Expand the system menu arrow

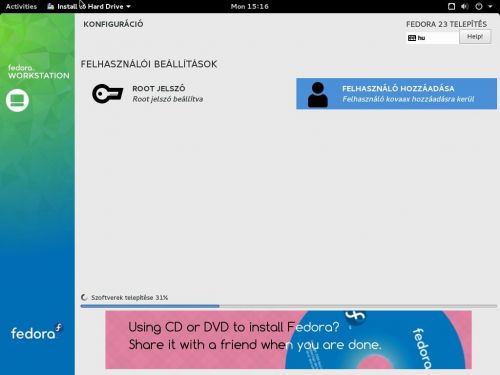pos(490,6)
